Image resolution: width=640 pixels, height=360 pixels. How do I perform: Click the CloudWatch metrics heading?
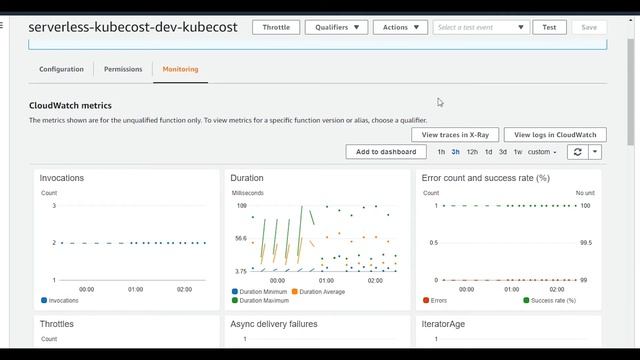pos(70,106)
